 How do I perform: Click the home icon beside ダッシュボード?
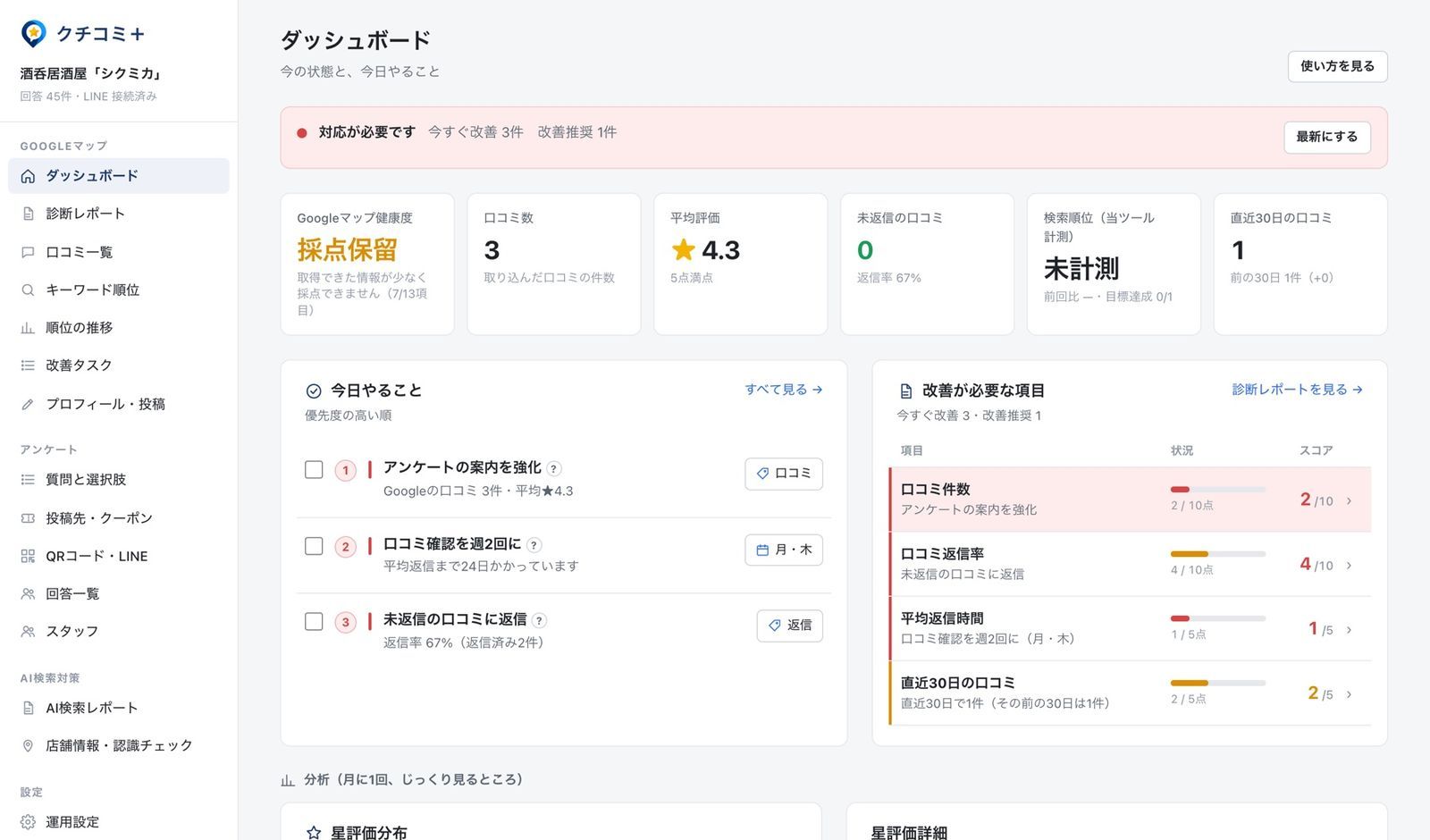[x=28, y=176]
